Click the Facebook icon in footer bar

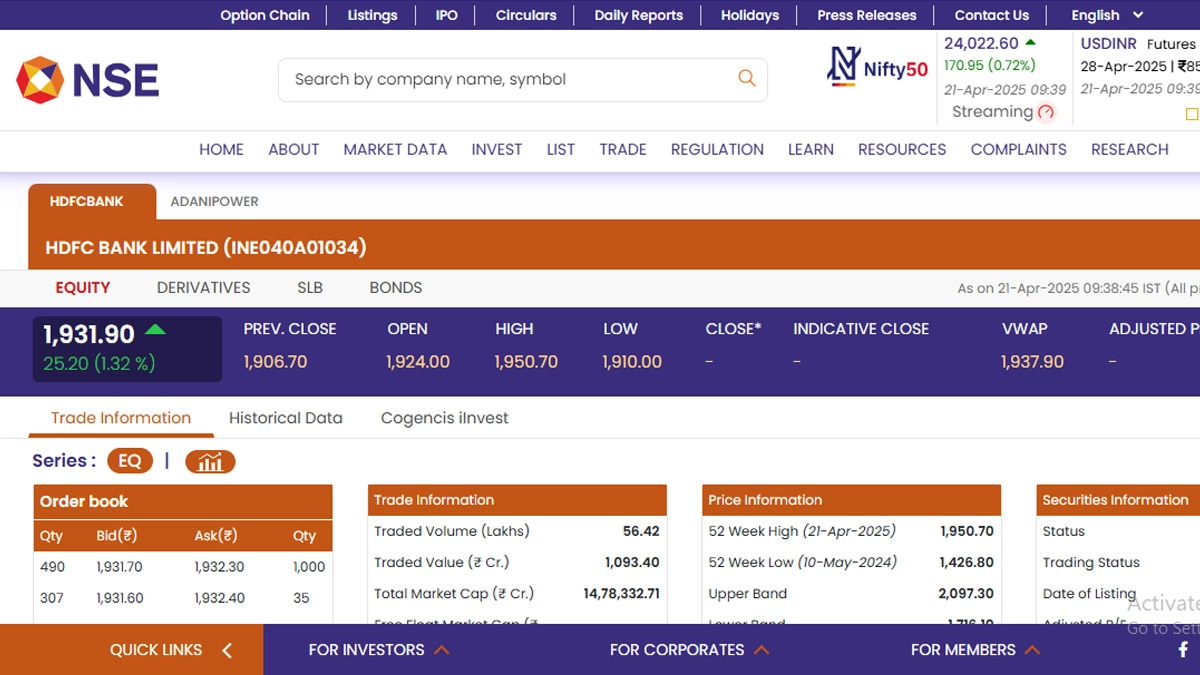coord(1183,650)
